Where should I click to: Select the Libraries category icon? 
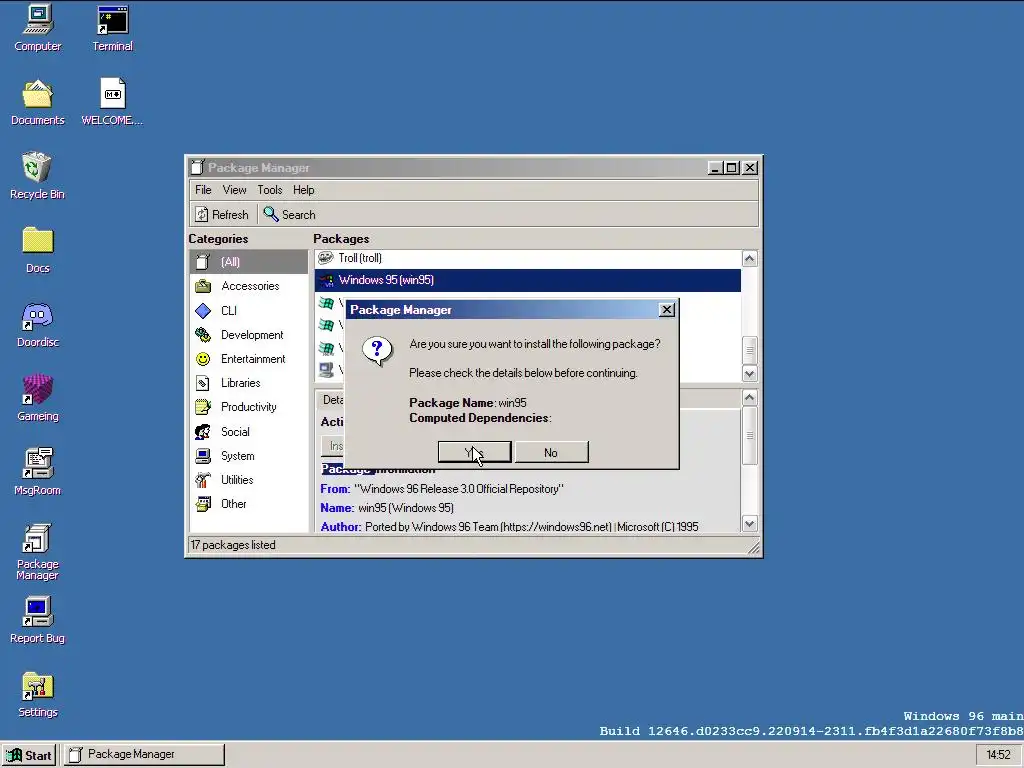coord(203,383)
